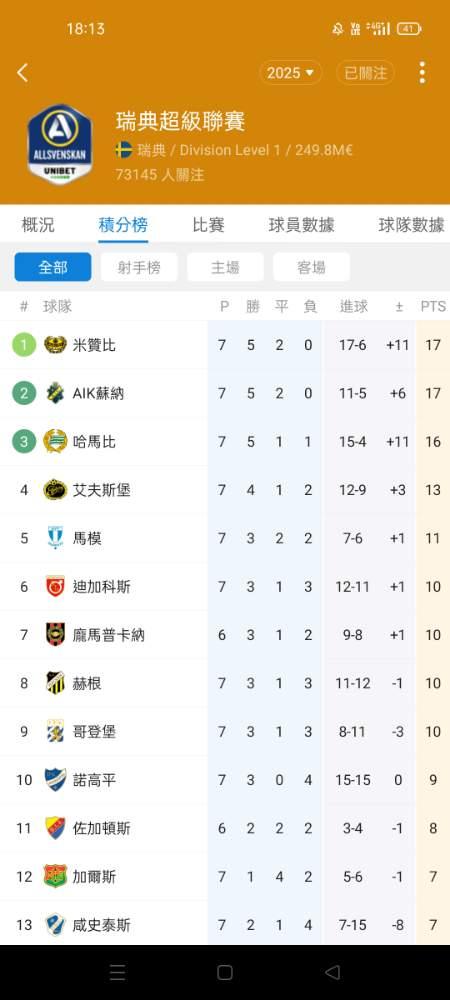Tap 哈馬比 team crest icon
450x1000 pixels.
click(x=55, y=441)
